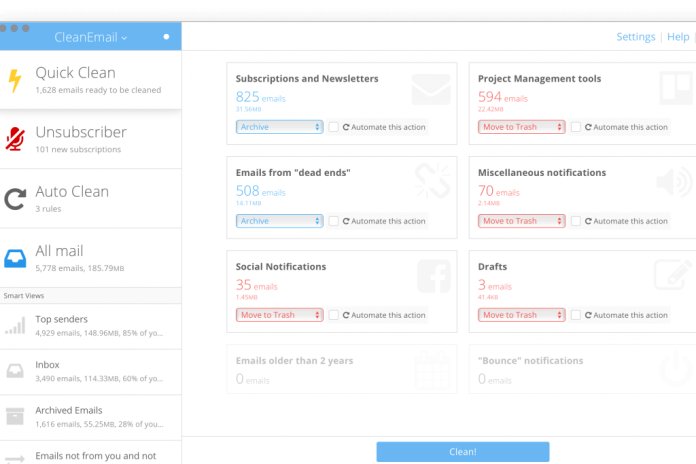
Task: Click the 508 emails count link
Action: [261, 191]
